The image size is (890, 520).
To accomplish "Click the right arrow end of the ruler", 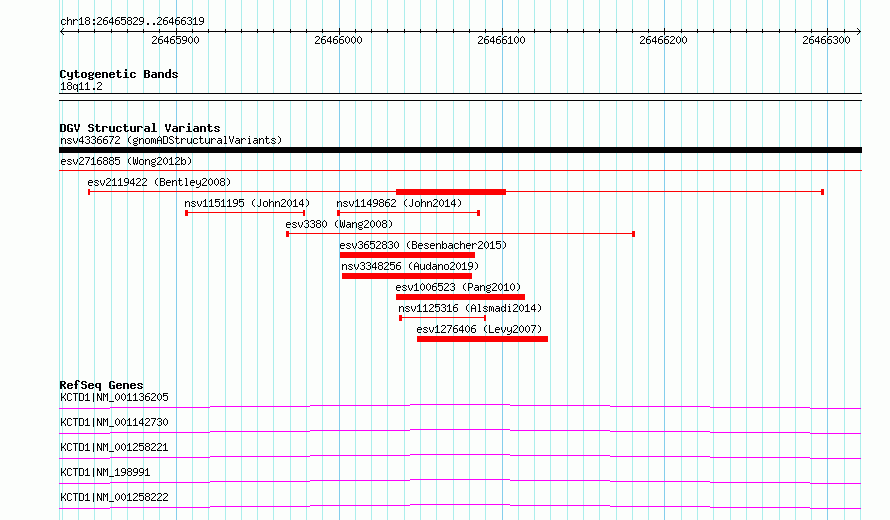I will point(859,32).
